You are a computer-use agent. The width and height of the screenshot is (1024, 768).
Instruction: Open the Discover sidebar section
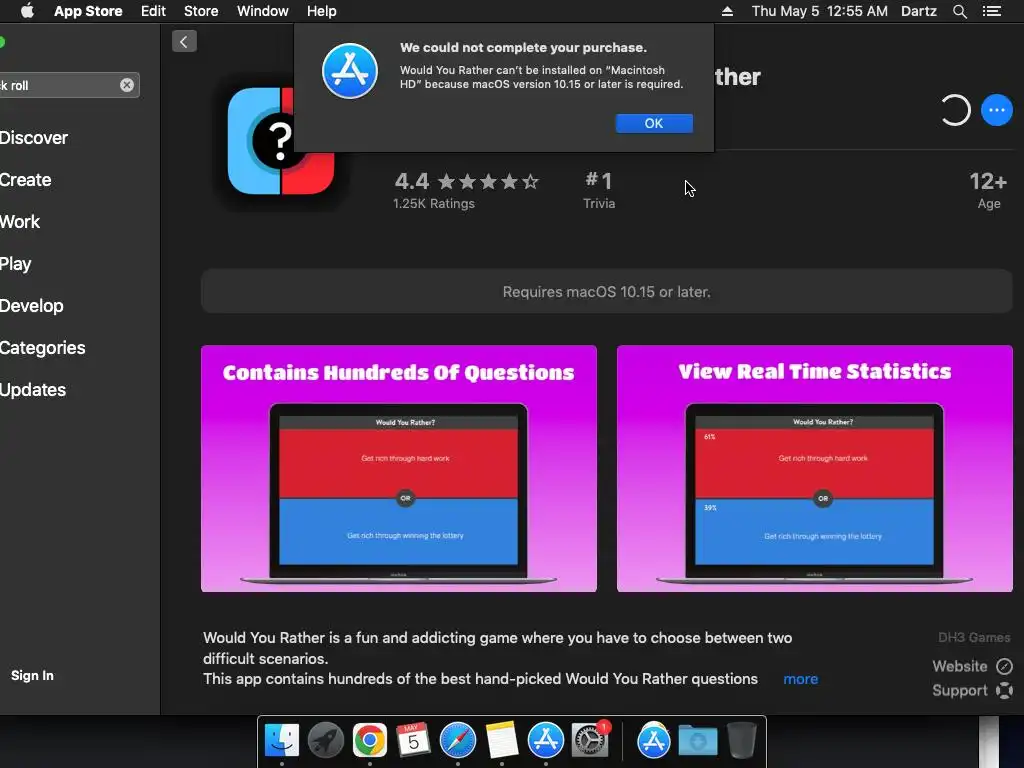(34, 138)
